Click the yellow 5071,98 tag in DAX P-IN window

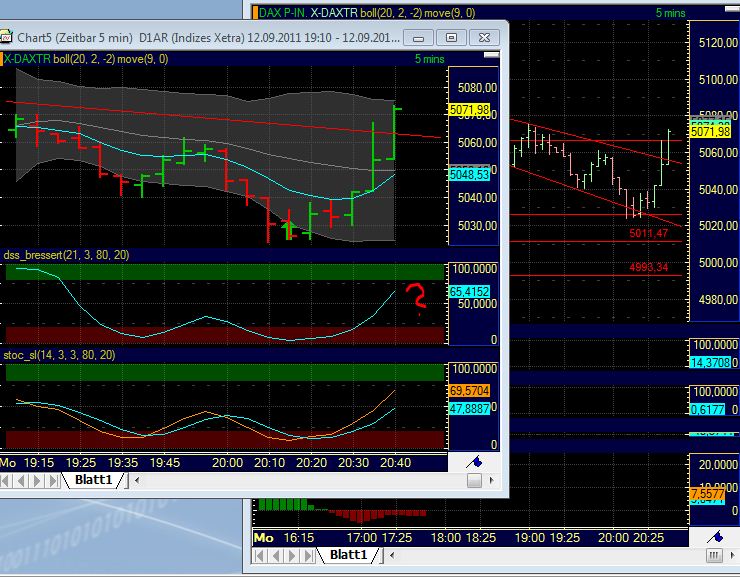point(711,131)
